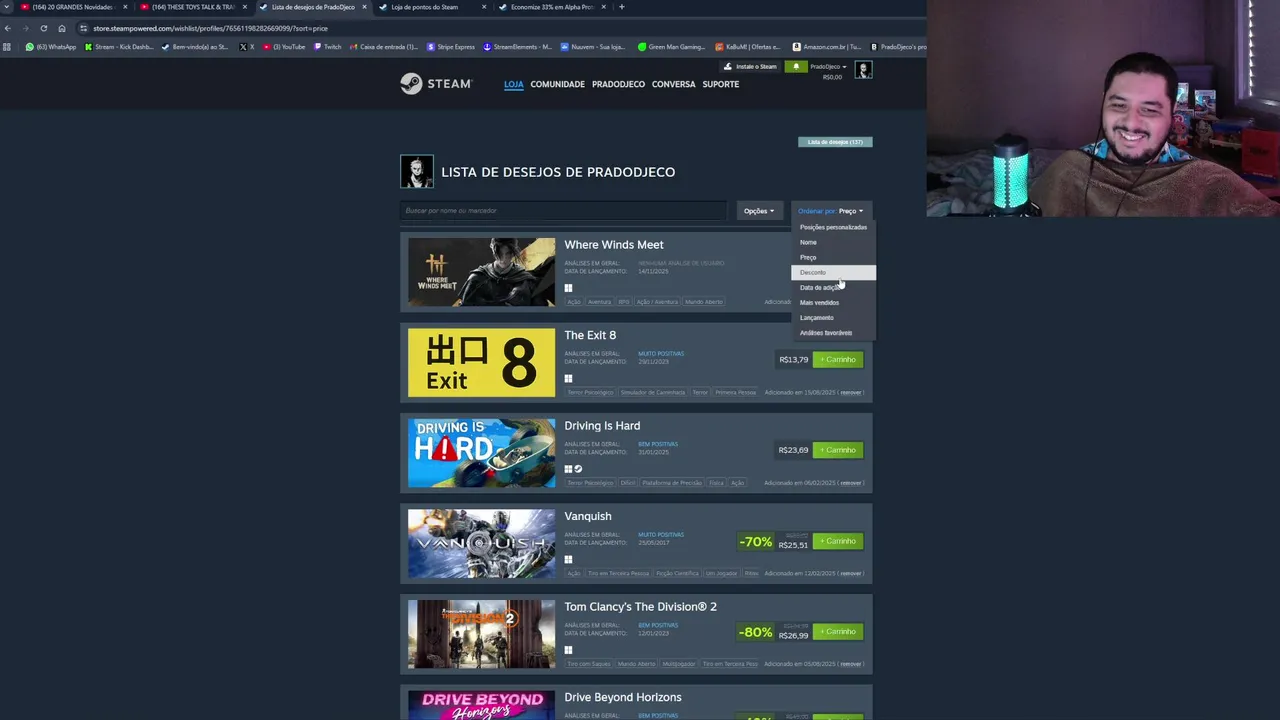Sort wishlist by Análises favoráveis

click(833, 332)
